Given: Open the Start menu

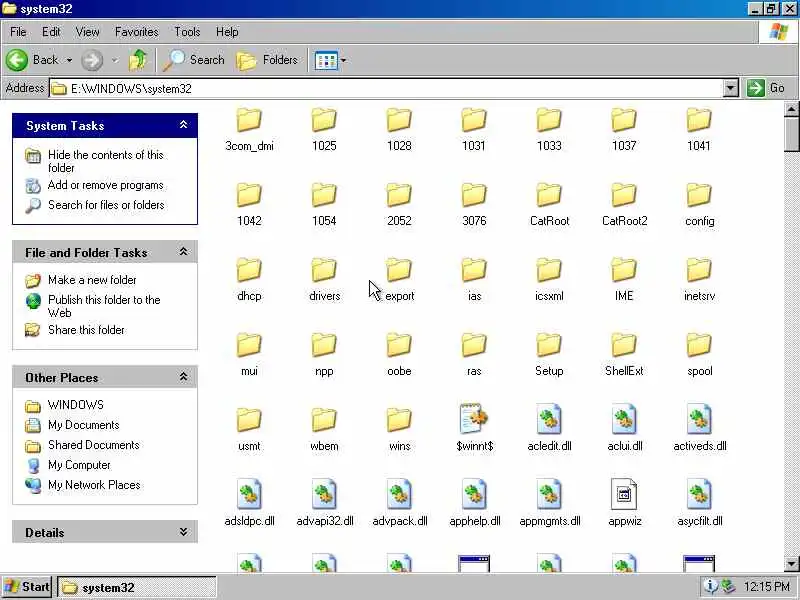Looking at the screenshot, I should (x=27, y=587).
